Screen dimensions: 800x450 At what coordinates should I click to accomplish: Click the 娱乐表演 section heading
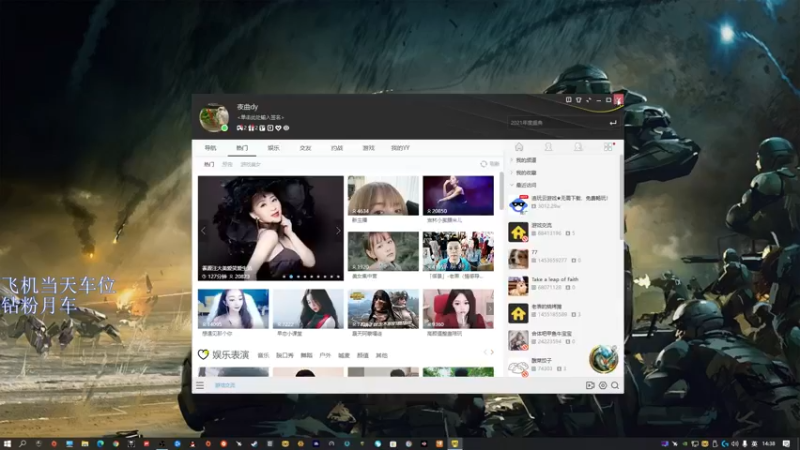[x=231, y=355]
